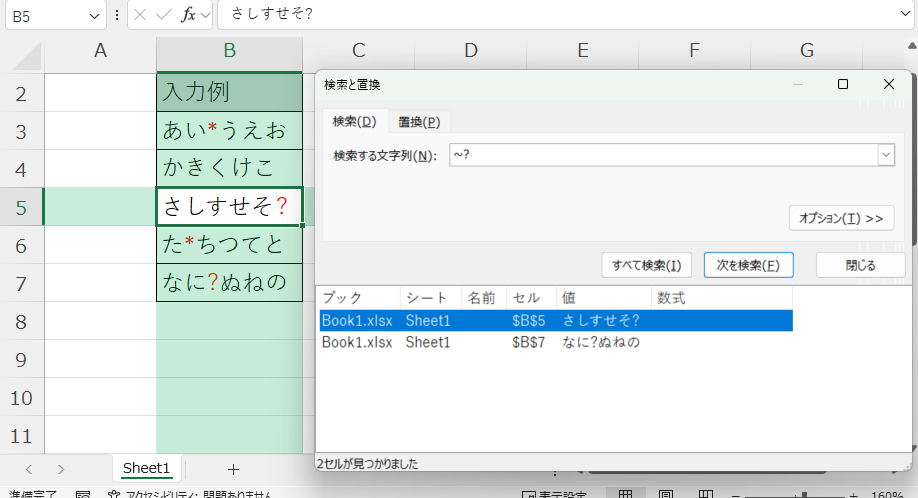Select column A header
This screenshot has height=498, width=918.
(x=100, y=51)
